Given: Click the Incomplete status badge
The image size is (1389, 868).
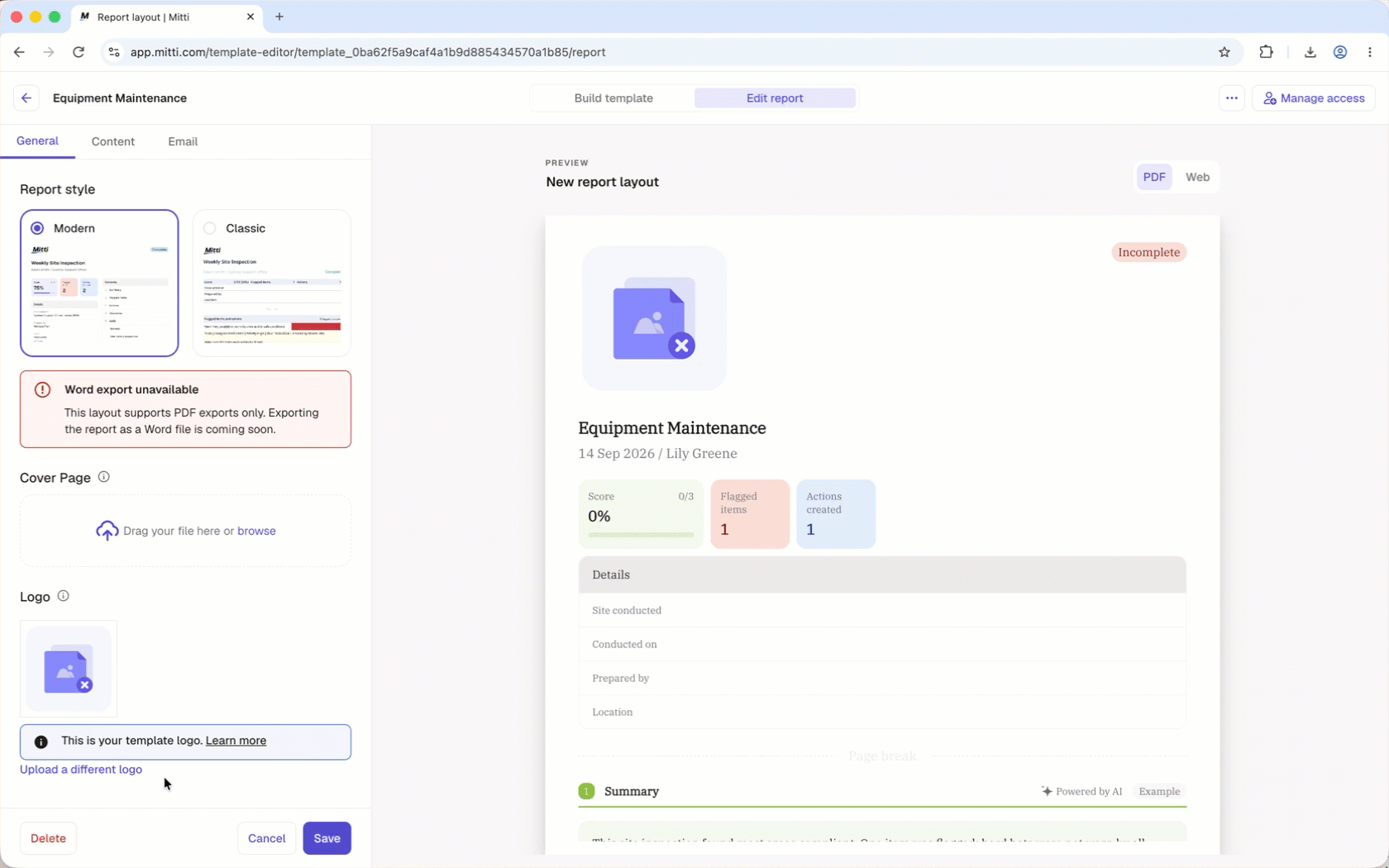Looking at the screenshot, I should pyautogui.click(x=1148, y=252).
